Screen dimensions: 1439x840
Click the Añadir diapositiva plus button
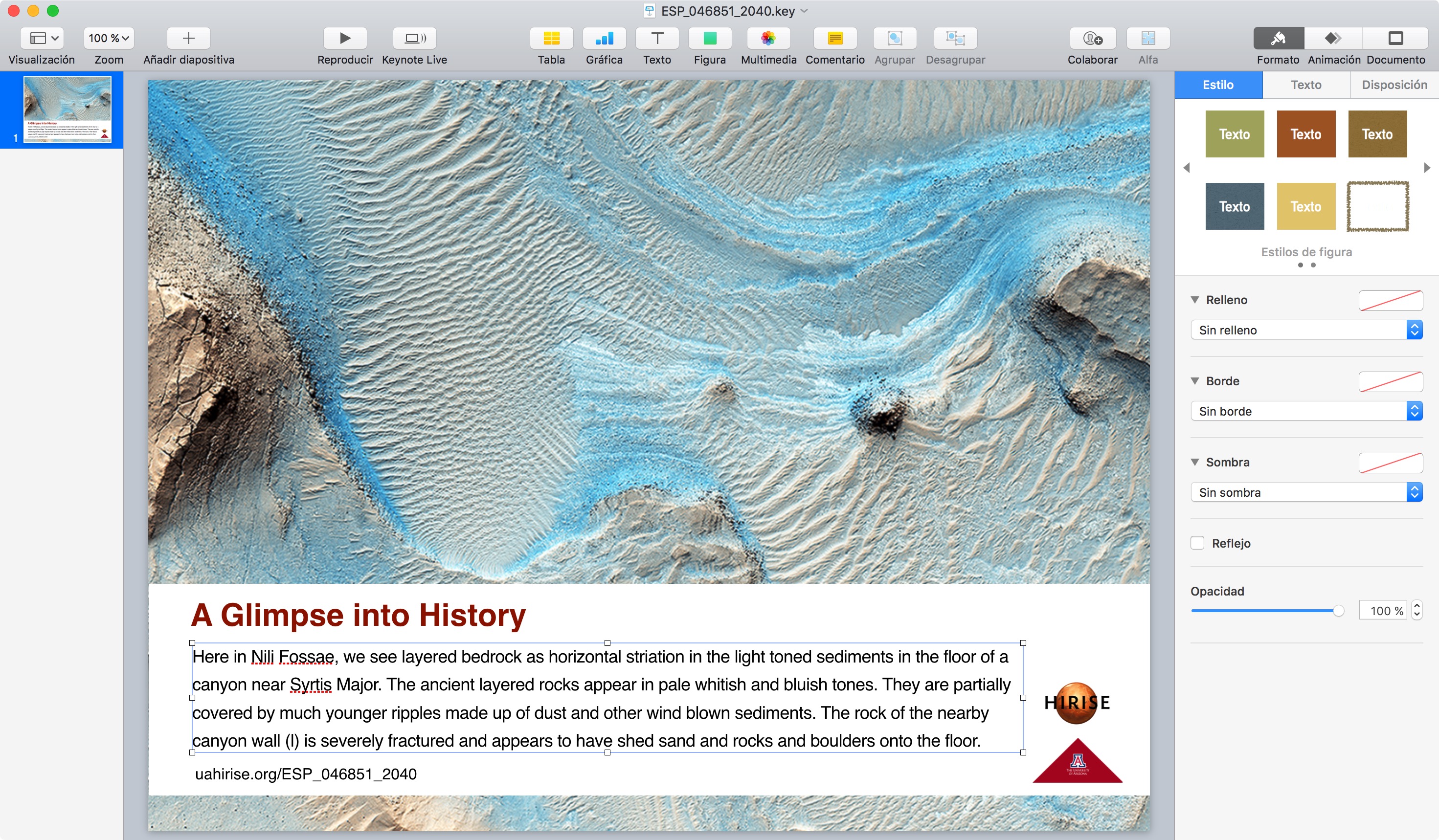point(188,38)
